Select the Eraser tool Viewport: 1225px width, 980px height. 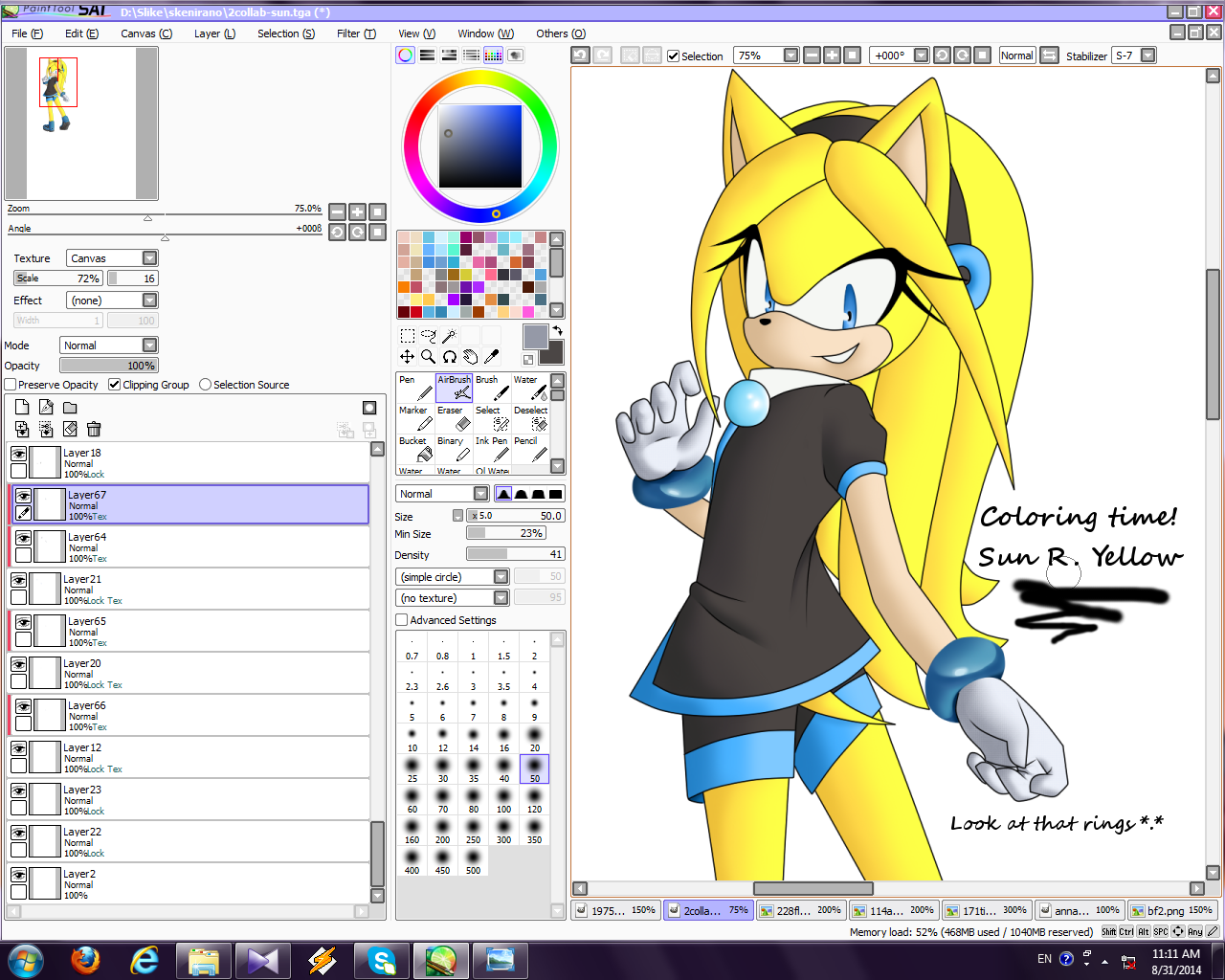click(x=454, y=418)
